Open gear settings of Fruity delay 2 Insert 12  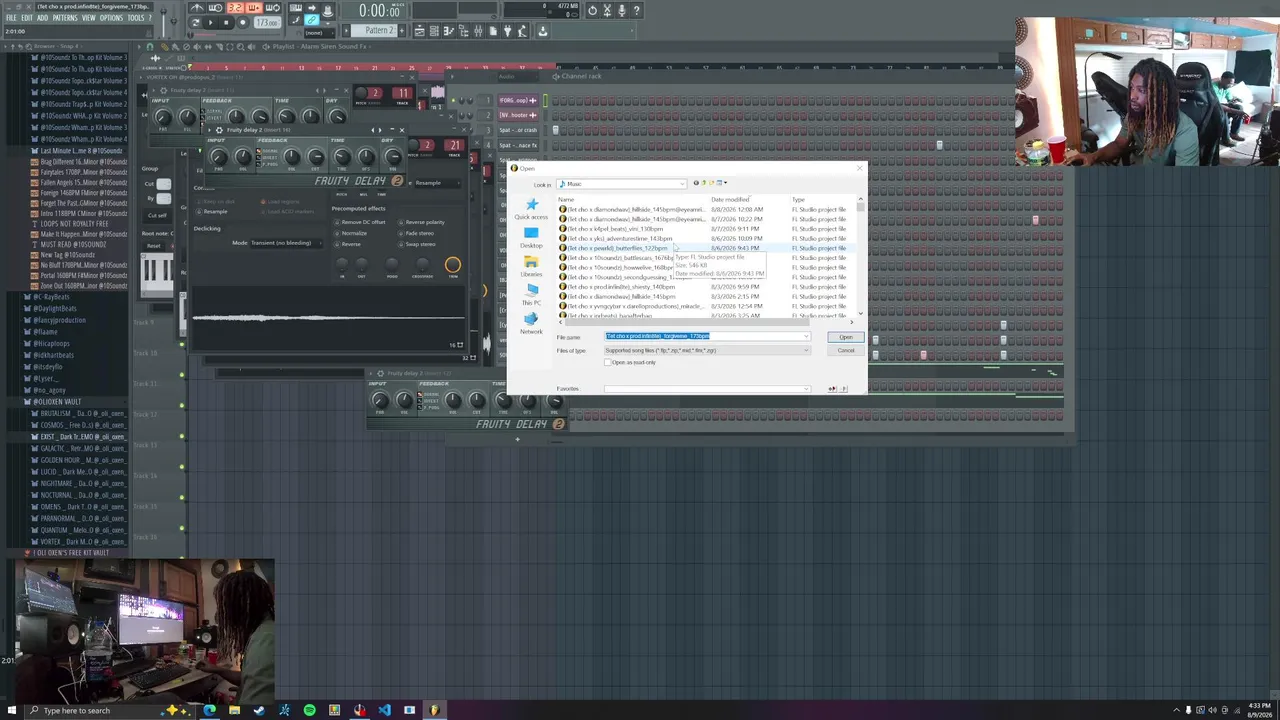click(380, 373)
